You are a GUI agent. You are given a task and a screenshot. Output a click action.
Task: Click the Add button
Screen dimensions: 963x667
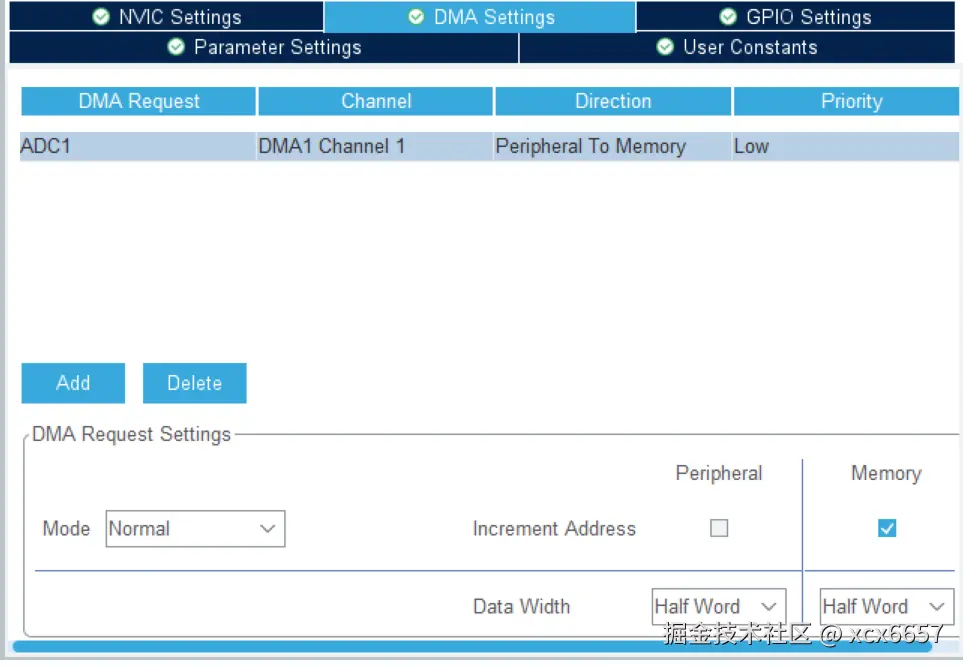click(73, 383)
